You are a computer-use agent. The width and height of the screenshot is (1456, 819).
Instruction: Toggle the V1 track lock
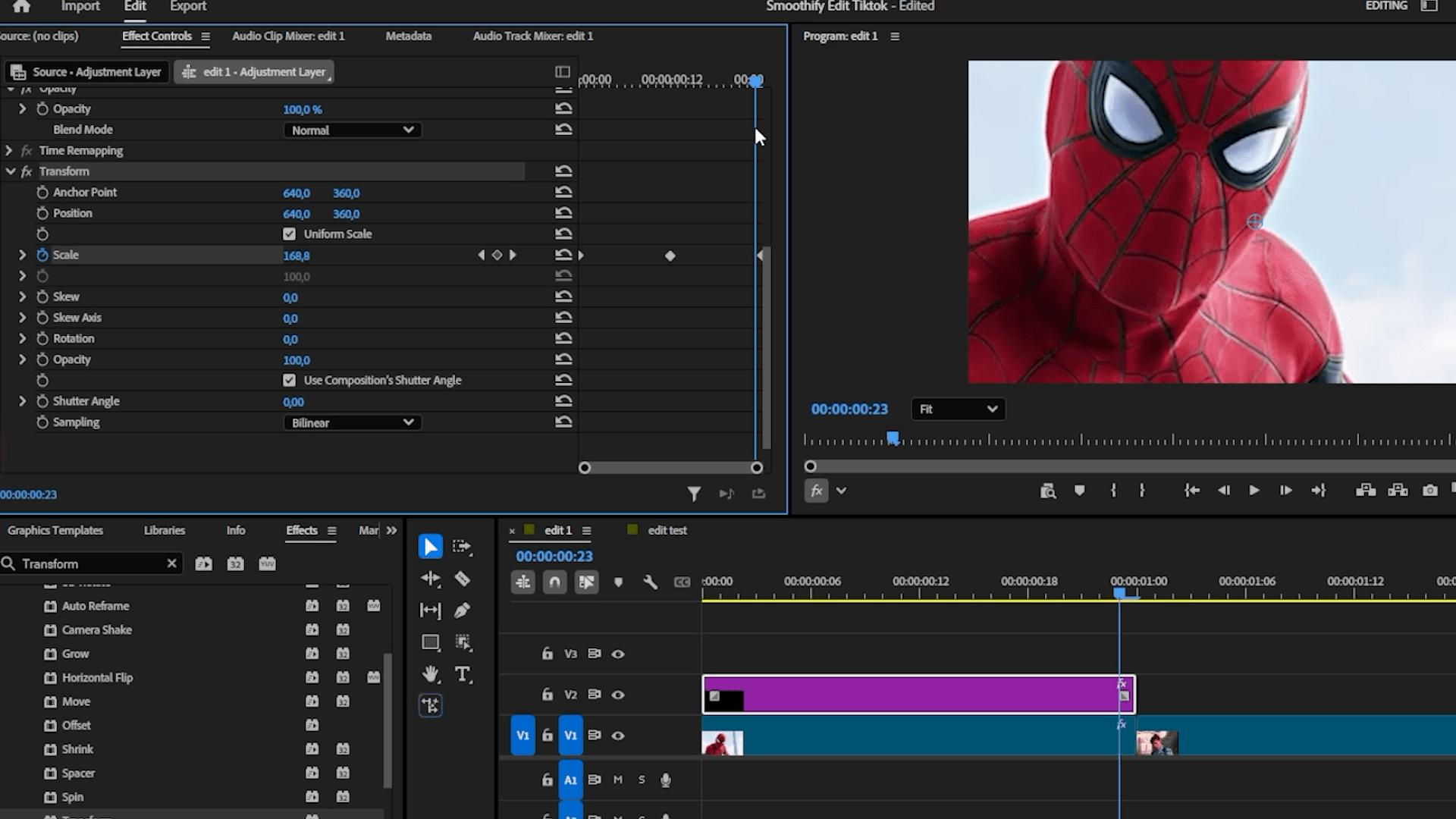(x=548, y=736)
